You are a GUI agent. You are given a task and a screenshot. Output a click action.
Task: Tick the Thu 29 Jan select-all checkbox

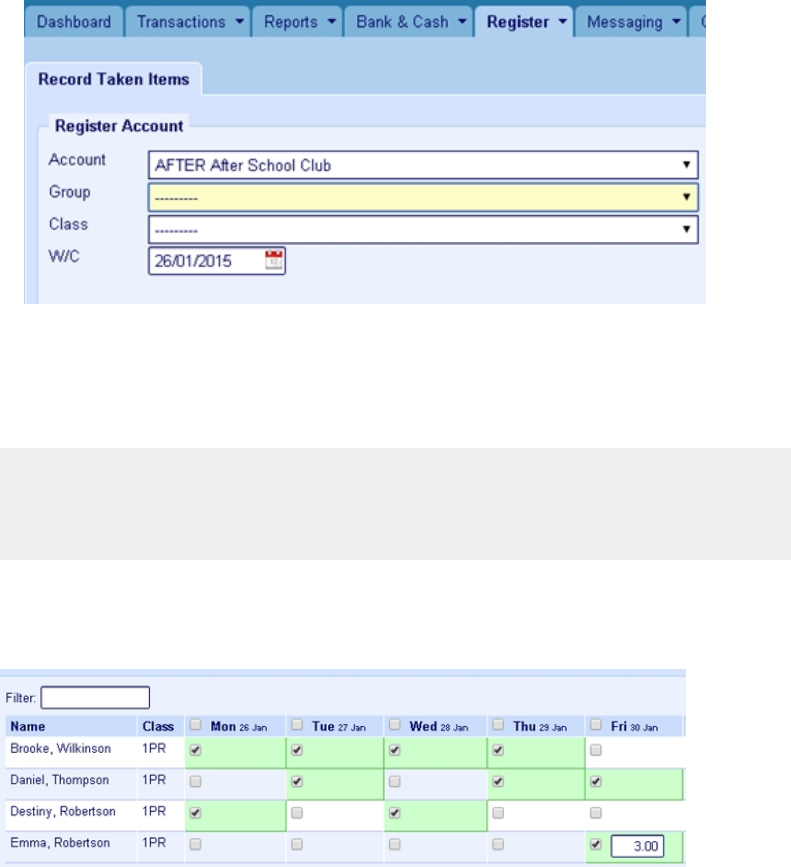498,724
